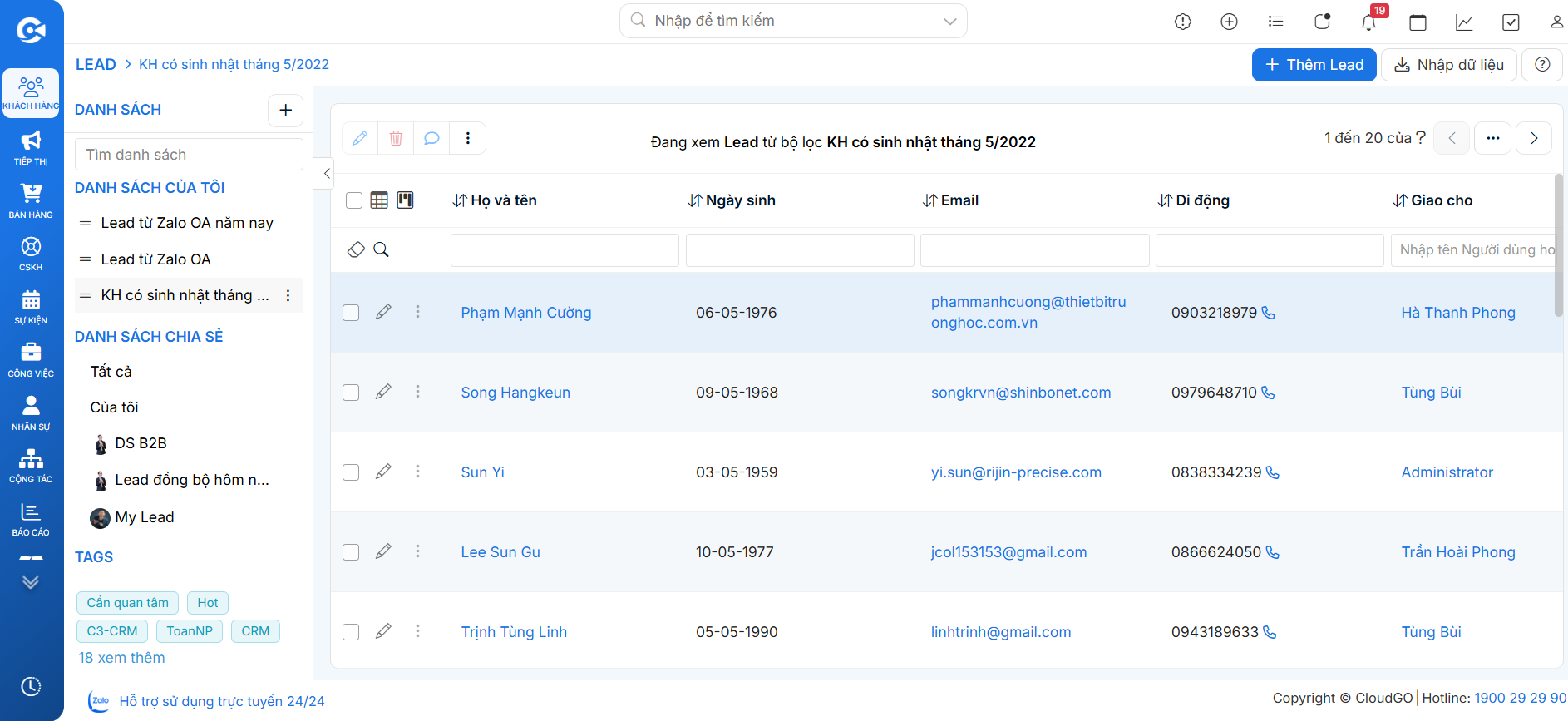Open the Nhân sự HR module
The image size is (1568, 721).
(x=31, y=413)
